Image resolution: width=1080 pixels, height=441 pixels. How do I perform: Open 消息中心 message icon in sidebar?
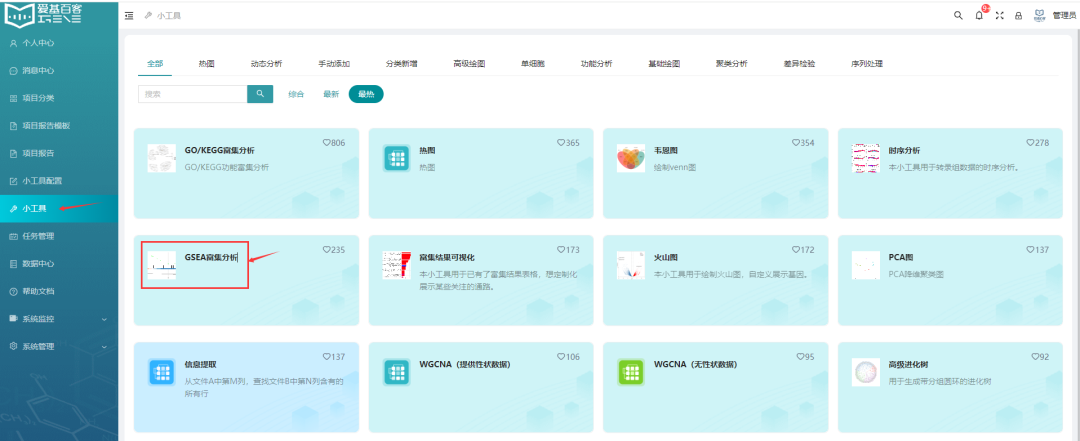click(x=13, y=70)
